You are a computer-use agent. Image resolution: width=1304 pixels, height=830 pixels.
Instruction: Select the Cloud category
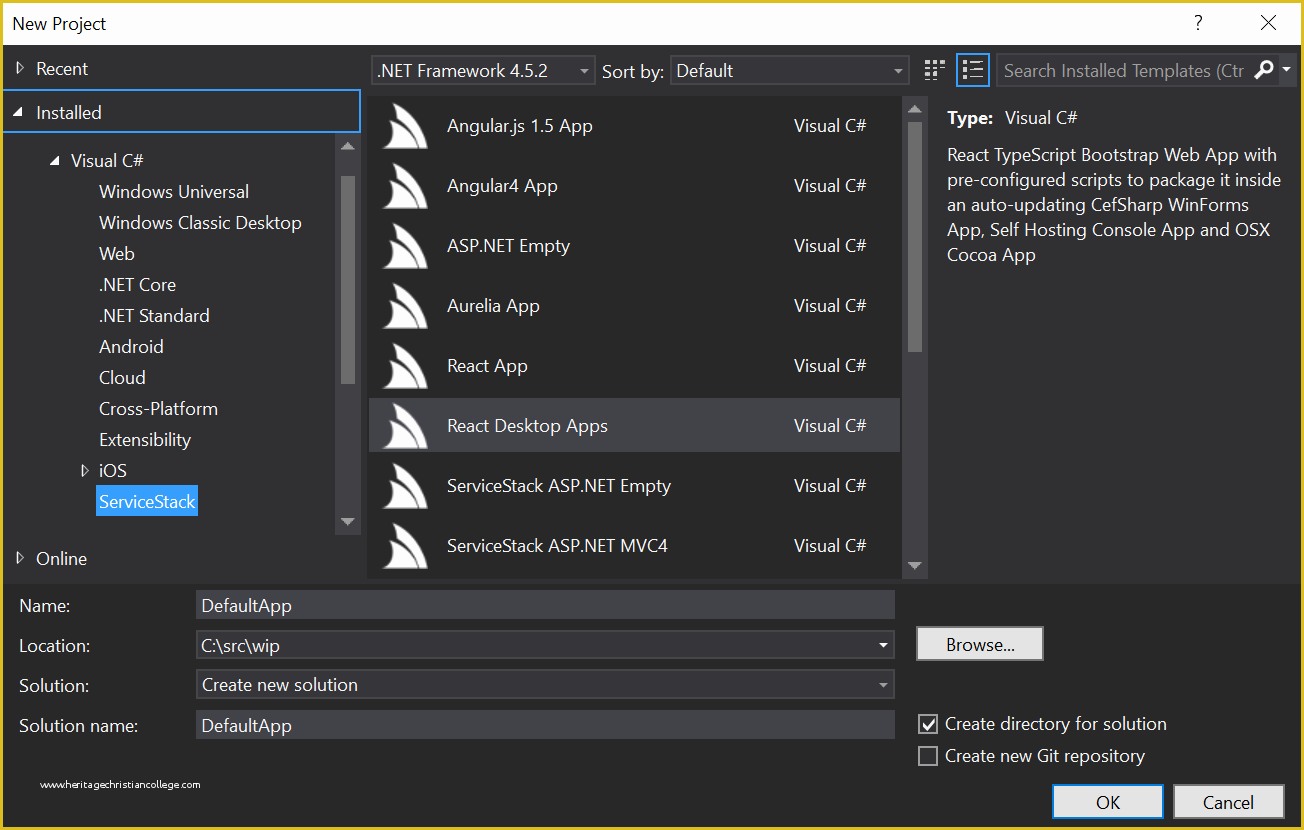click(x=122, y=377)
